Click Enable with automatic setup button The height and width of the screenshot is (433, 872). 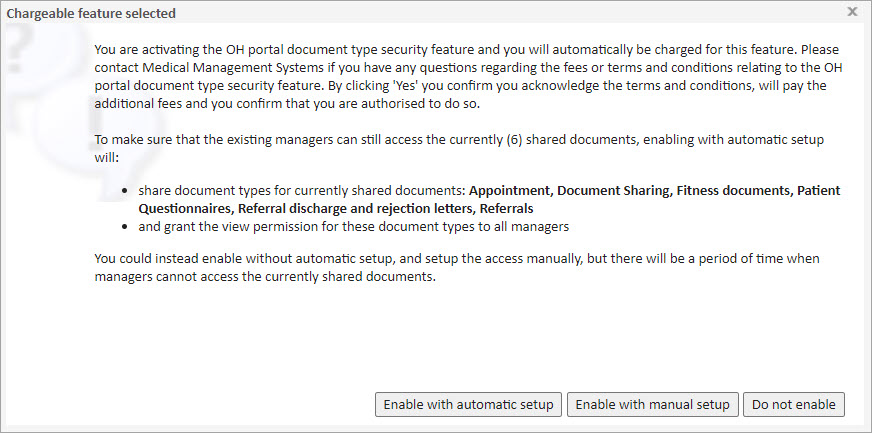pos(468,405)
